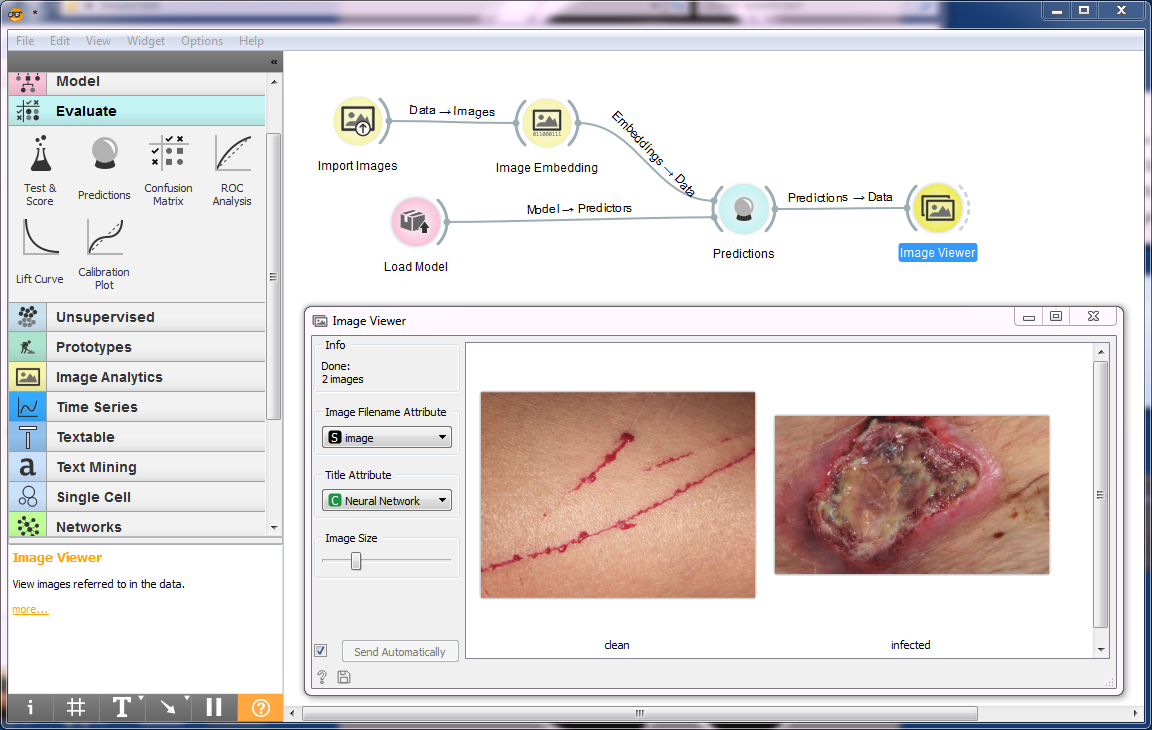The width and height of the screenshot is (1152, 730).
Task: Expand the Prototypes category
Action: point(137,347)
